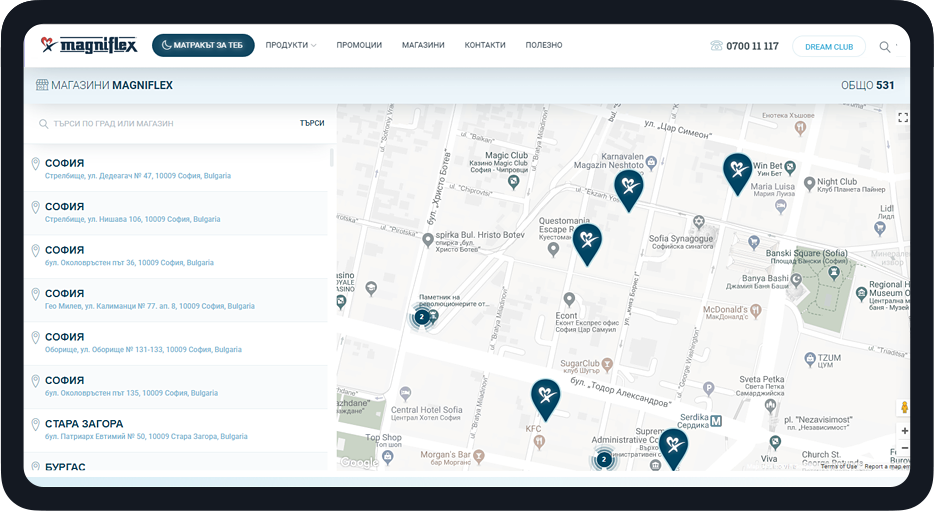Viewport: 934px width, 511px height.
Task: Open the Промоции menu item
Action: 359,46
